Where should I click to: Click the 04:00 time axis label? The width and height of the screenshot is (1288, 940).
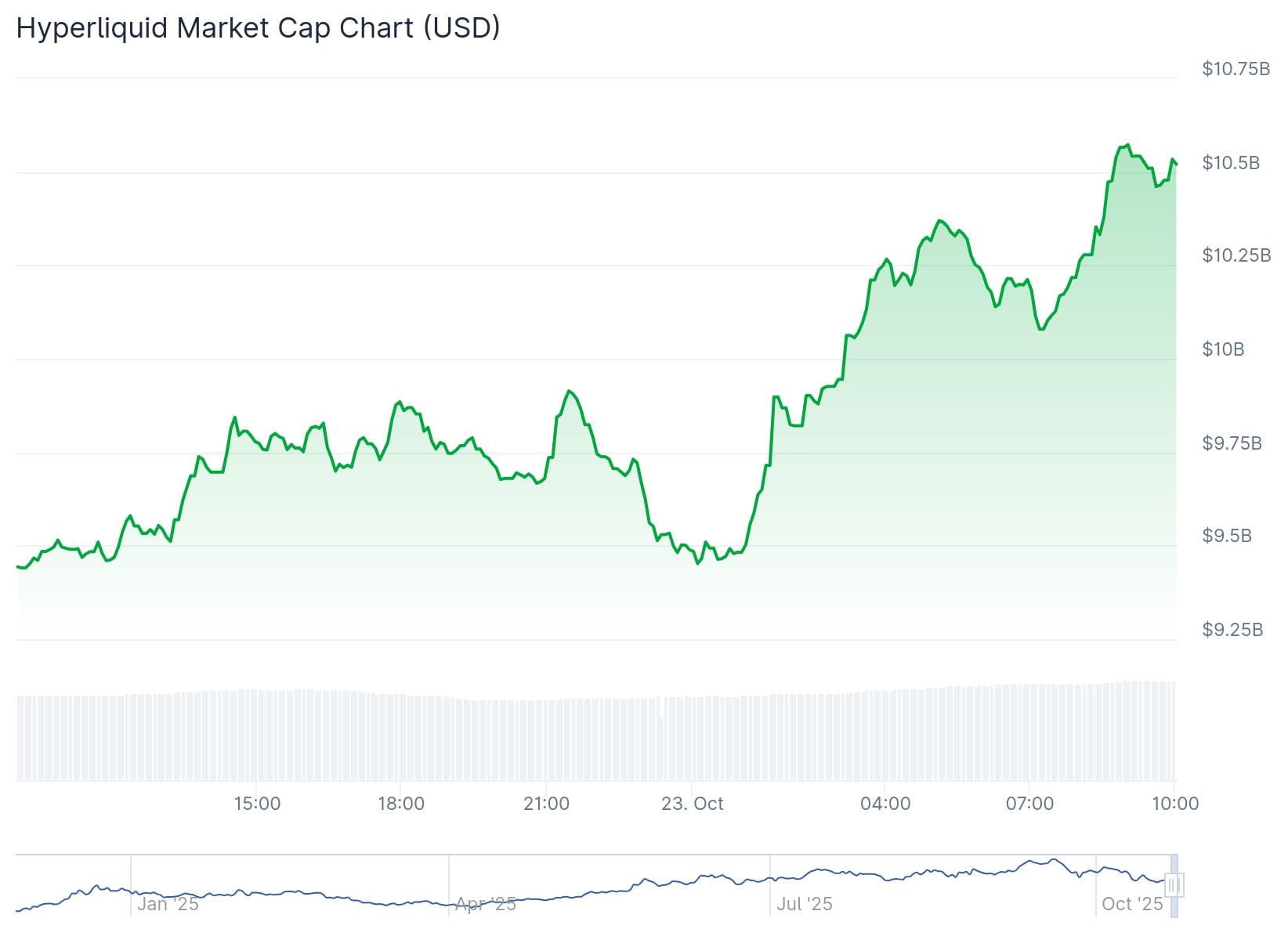pyautogui.click(x=885, y=804)
